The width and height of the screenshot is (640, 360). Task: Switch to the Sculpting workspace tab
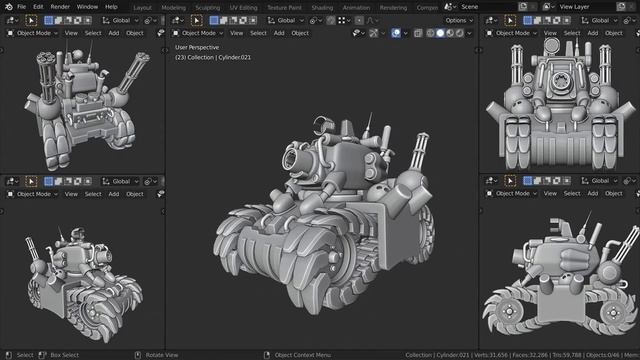point(207,8)
